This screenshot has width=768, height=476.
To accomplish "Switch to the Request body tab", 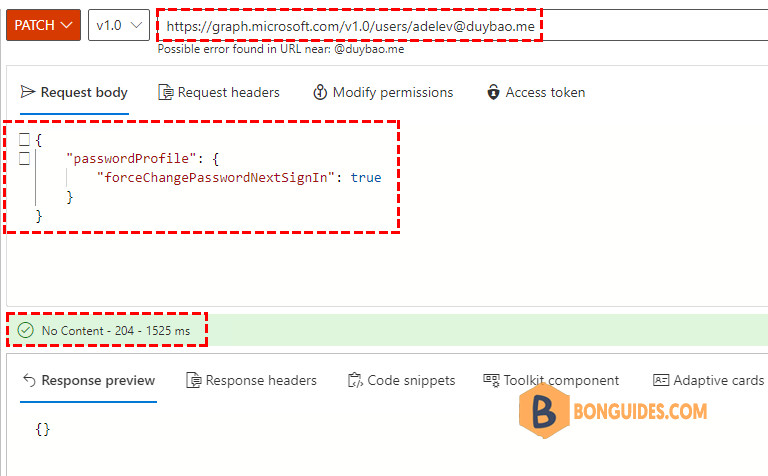I will point(74,93).
